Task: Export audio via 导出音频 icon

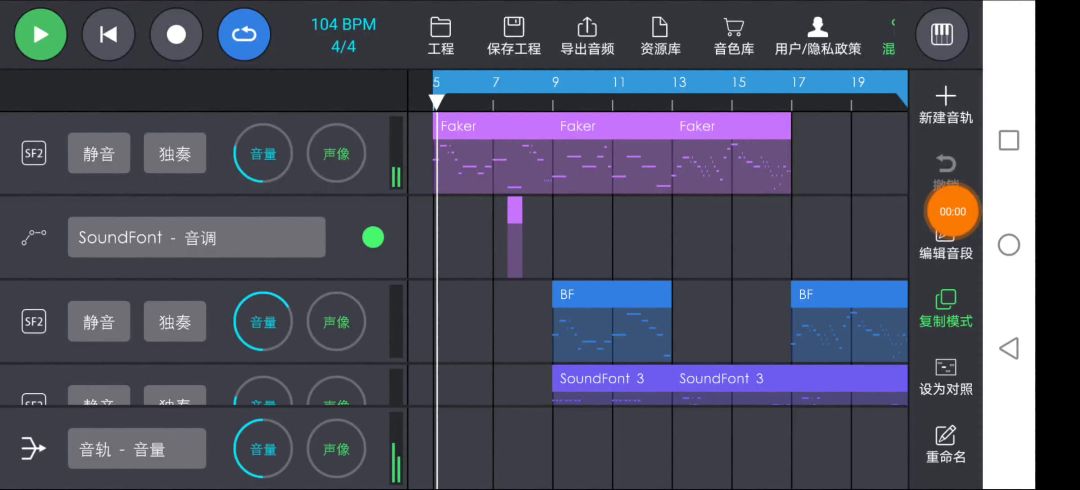Action: tap(587, 36)
